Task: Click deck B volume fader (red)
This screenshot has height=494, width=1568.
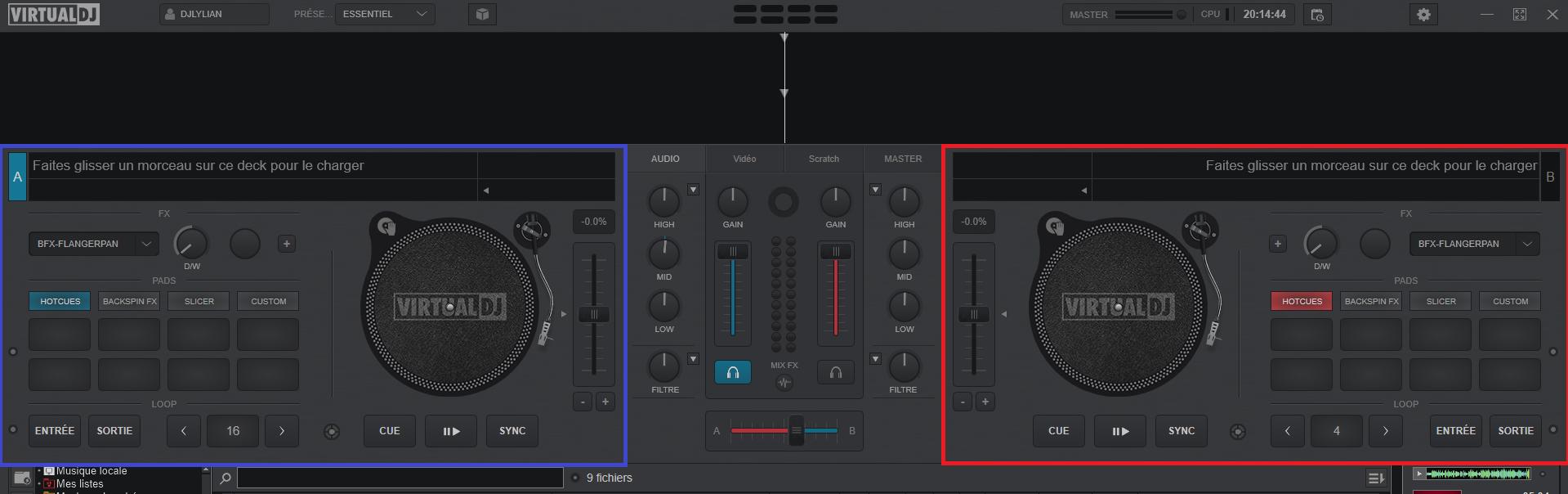Action: tap(836, 252)
